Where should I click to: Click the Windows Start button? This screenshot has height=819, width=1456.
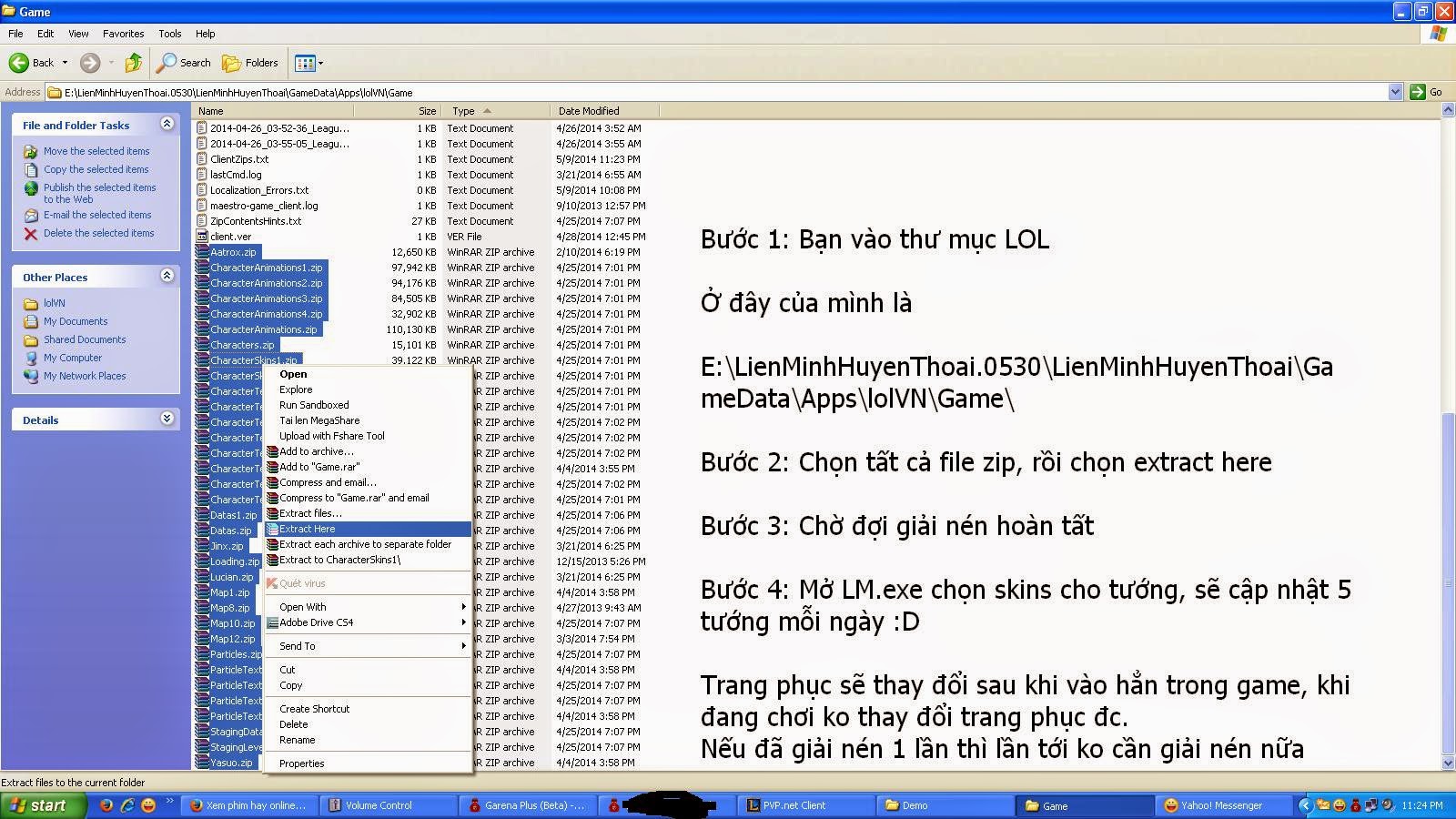(x=43, y=805)
